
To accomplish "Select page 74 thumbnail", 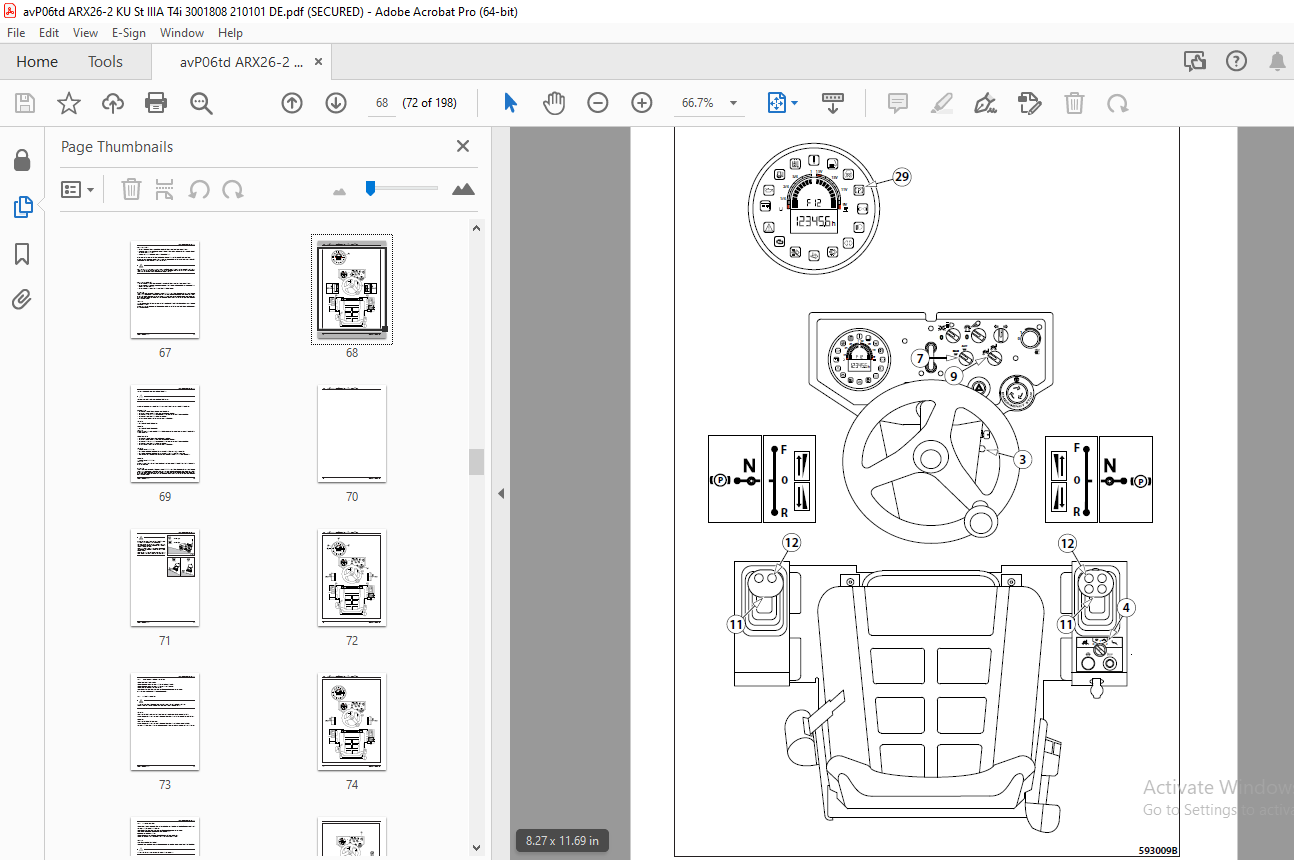I will (x=352, y=722).
